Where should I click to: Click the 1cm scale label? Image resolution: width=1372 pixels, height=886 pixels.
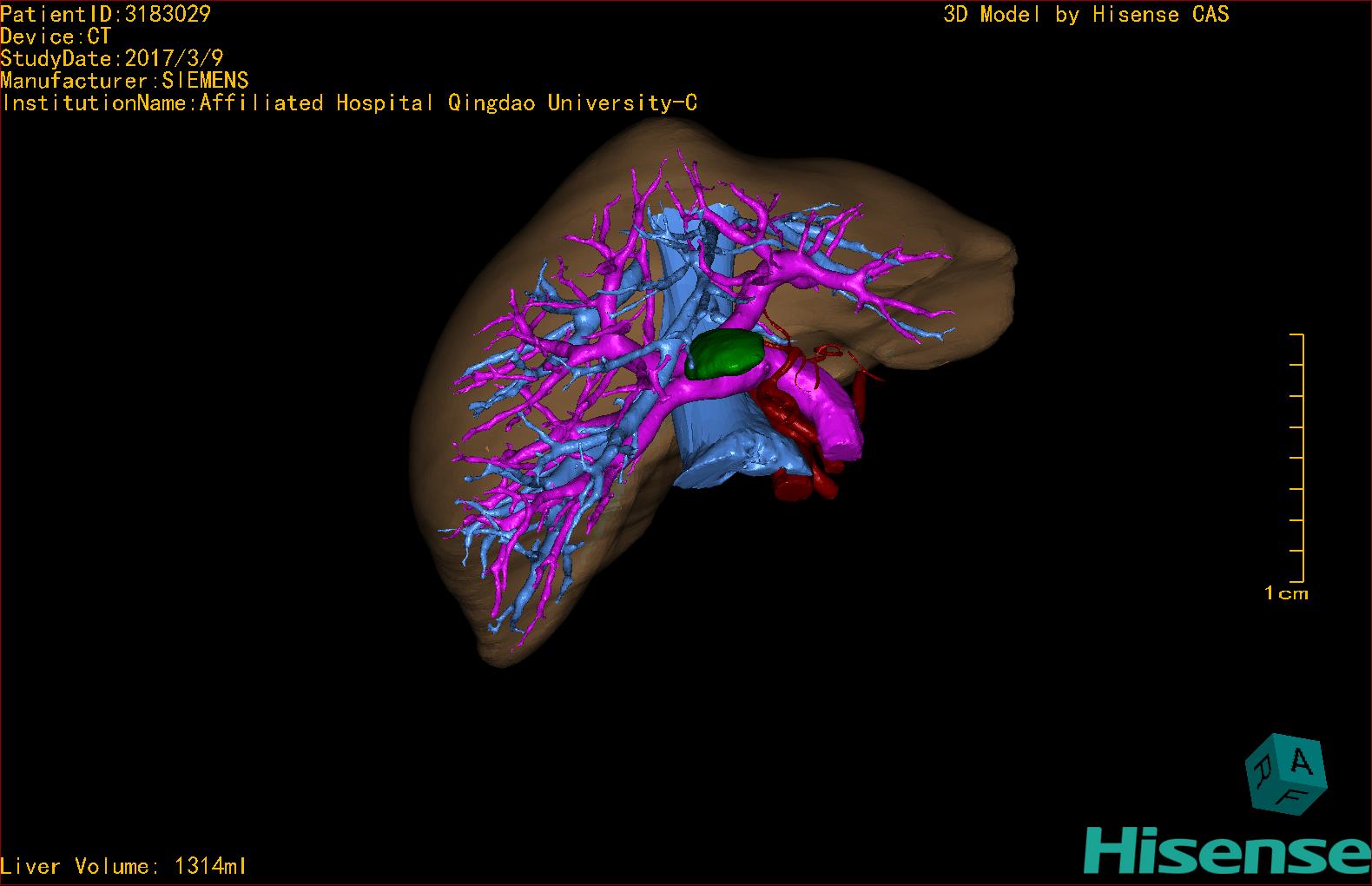pos(1285,594)
